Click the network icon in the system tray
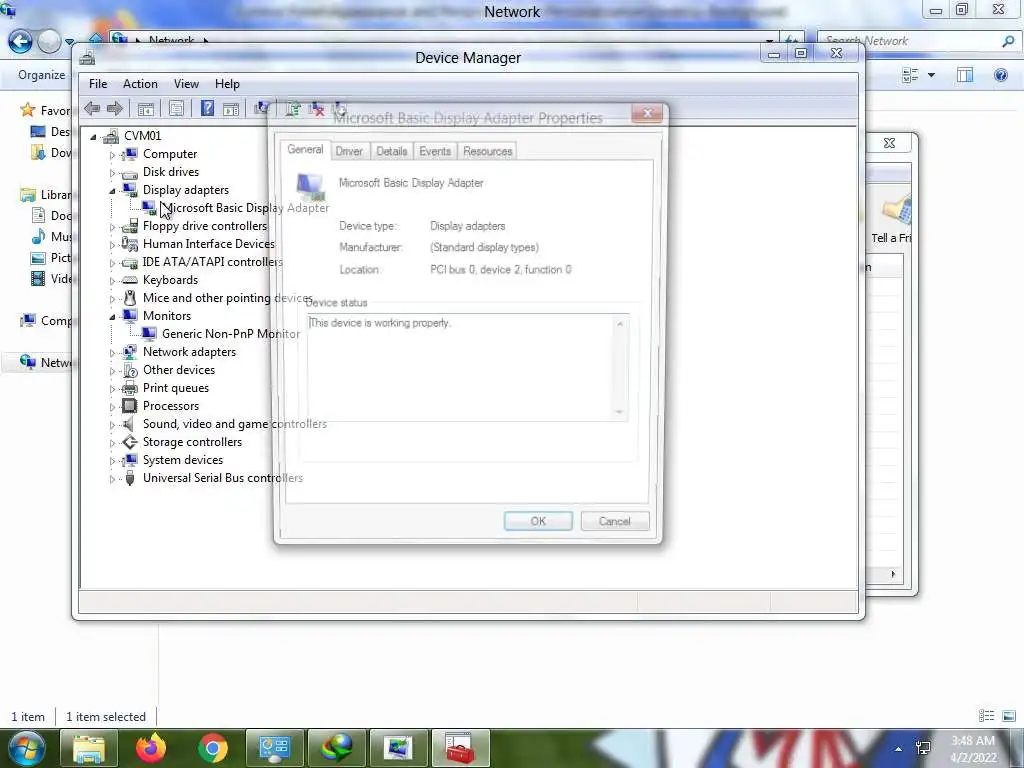The height and width of the screenshot is (768, 1024). pyautogui.click(x=923, y=748)
